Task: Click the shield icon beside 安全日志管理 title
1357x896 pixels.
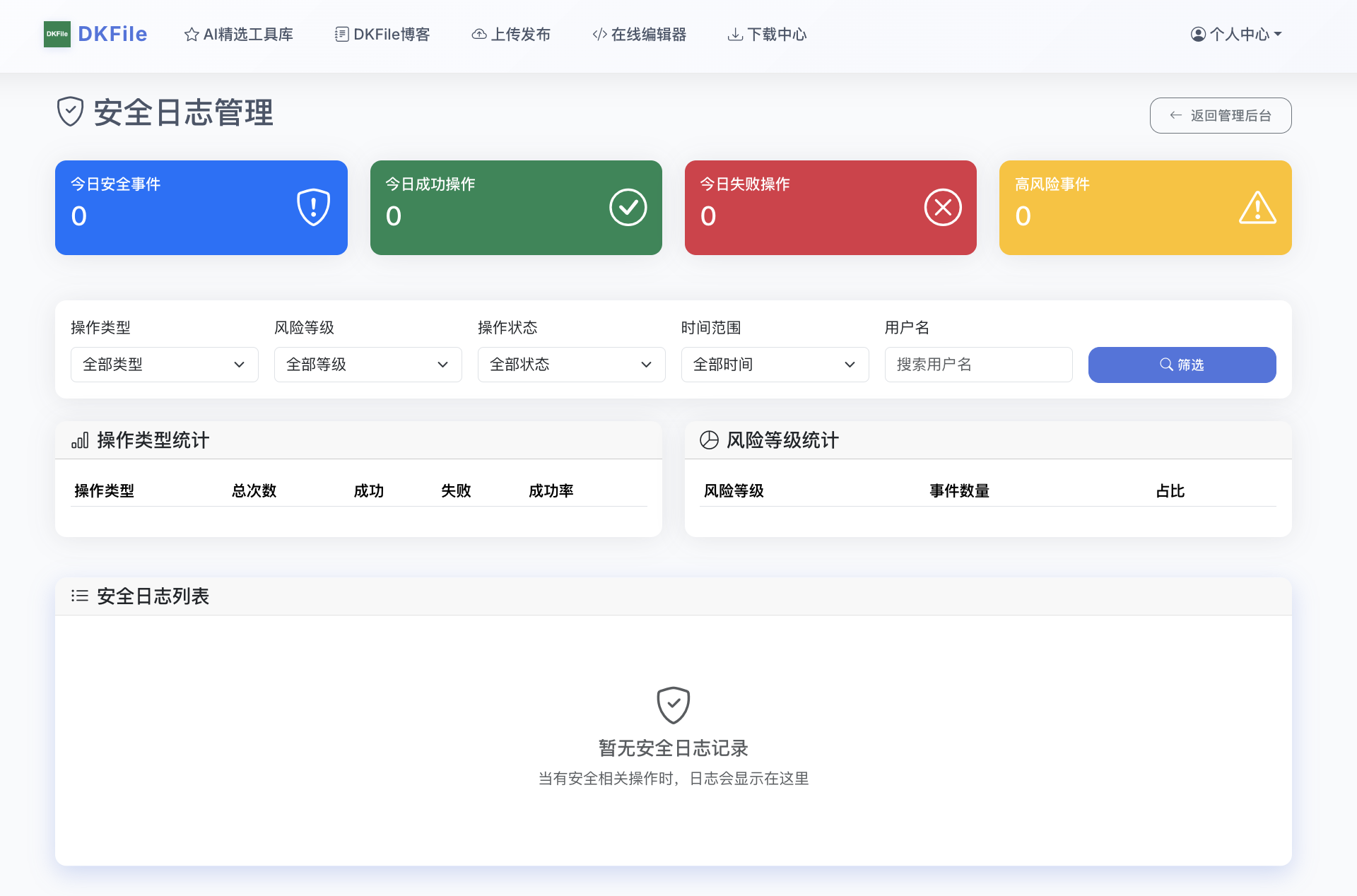Action: pyautogui.click(x=70, y=112)
